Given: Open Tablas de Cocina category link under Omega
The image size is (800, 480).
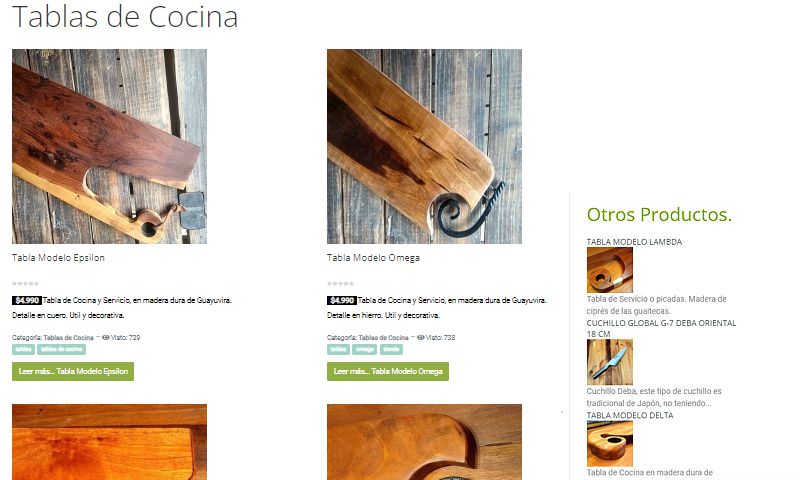Looking at the screenshot, I should coord(383,338).
